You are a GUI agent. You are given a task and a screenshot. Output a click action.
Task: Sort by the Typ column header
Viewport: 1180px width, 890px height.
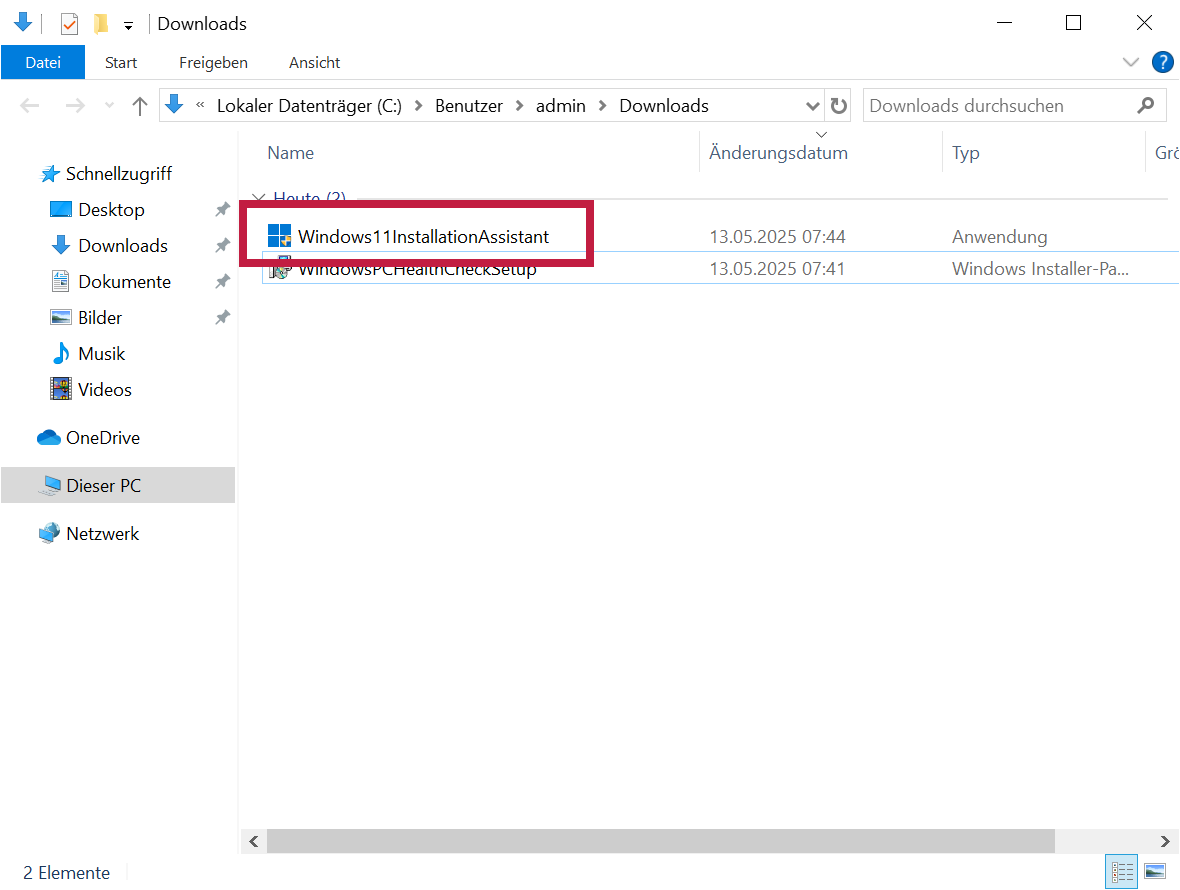pyautogui.click(x=966, y=153)
